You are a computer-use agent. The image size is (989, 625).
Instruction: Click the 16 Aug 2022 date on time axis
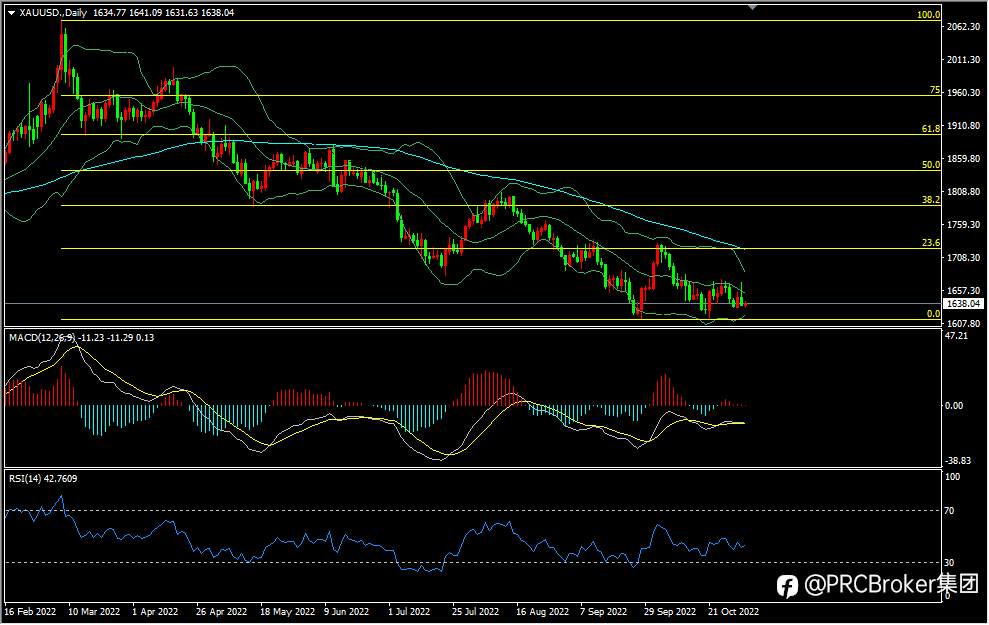tap(542, 612)
